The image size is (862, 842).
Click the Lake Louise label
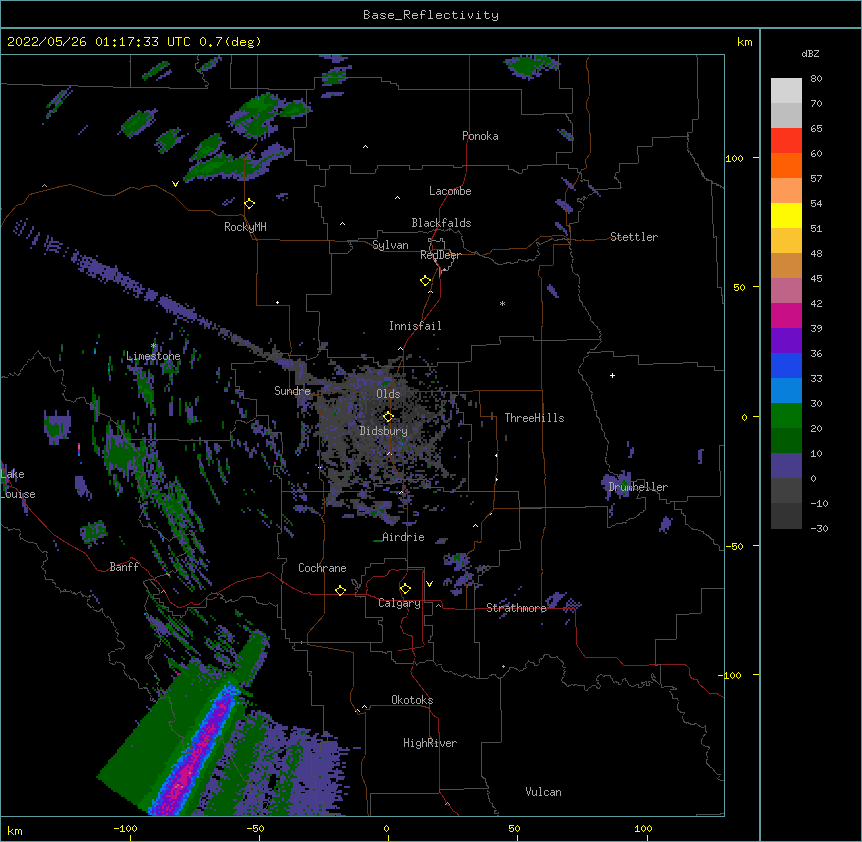18,484
